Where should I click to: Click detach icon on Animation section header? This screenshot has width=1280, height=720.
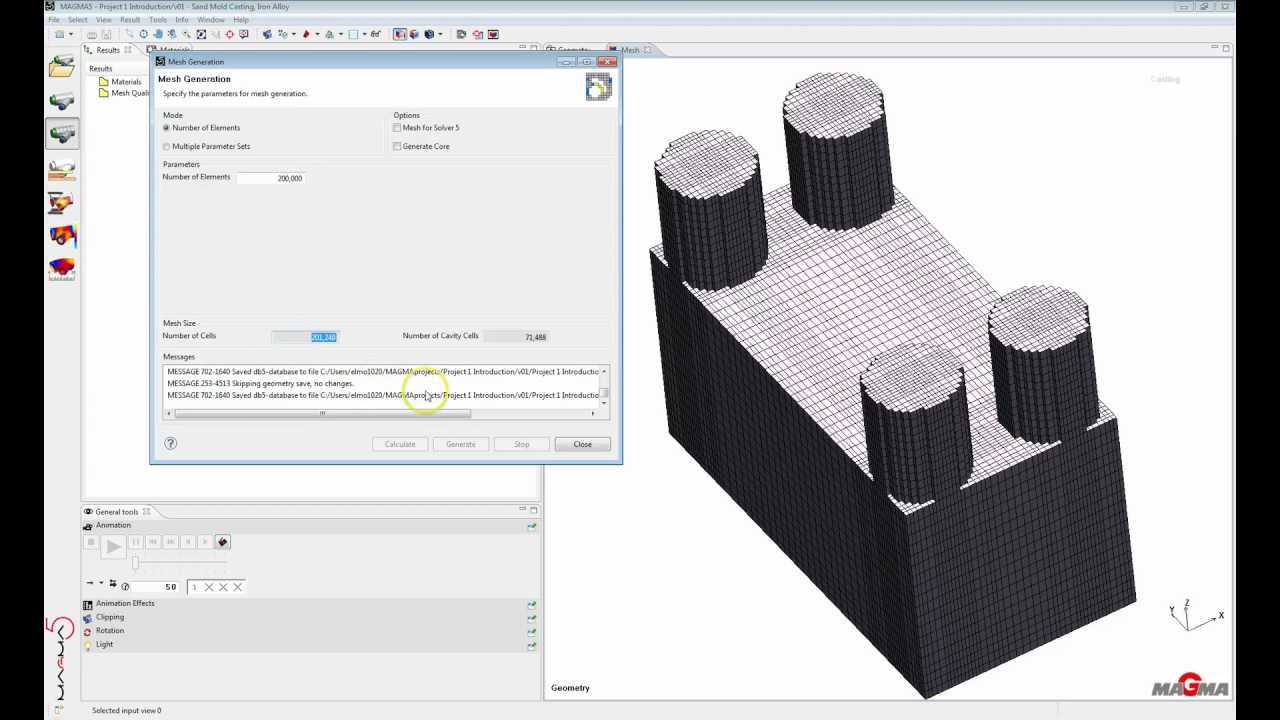coord(532,526)
